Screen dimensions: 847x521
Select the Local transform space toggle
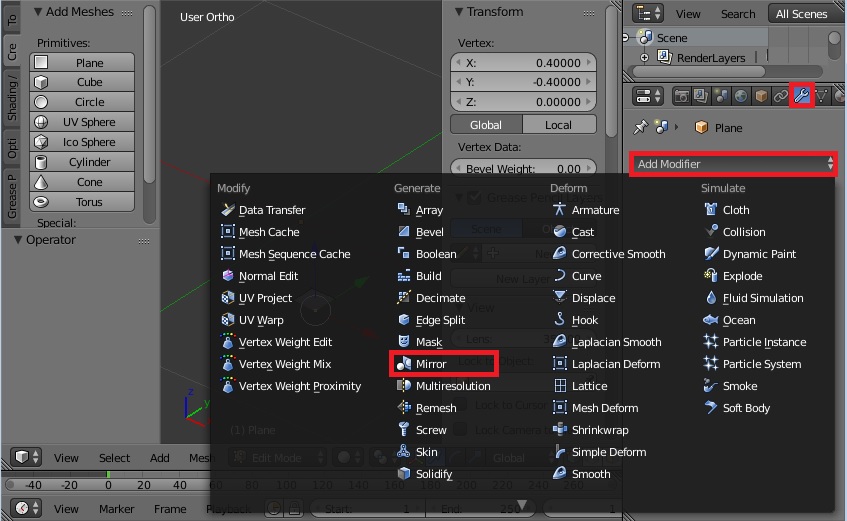pyautogui.click(x=559, y=125)
